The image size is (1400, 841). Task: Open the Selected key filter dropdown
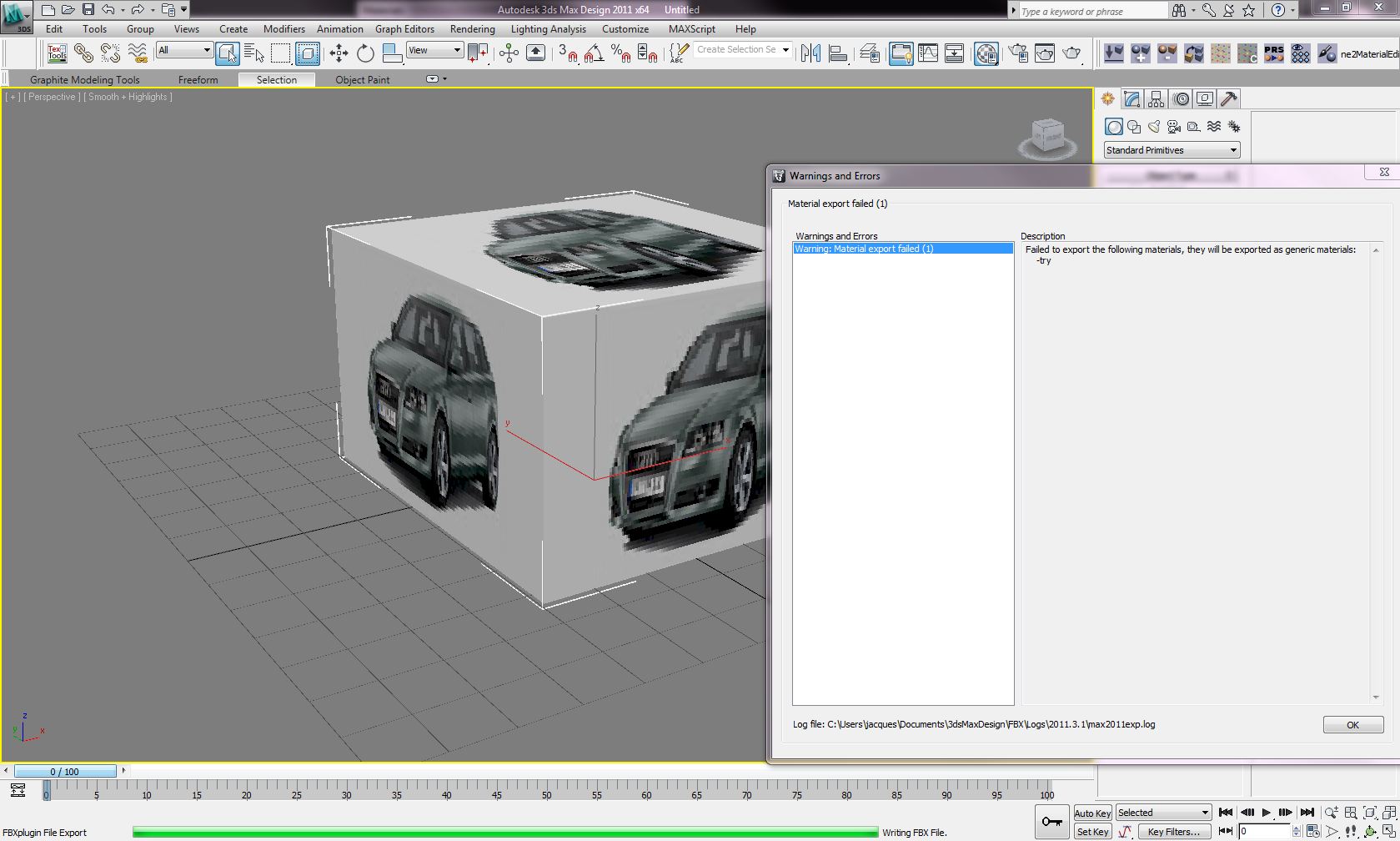tap(1162, 811)
